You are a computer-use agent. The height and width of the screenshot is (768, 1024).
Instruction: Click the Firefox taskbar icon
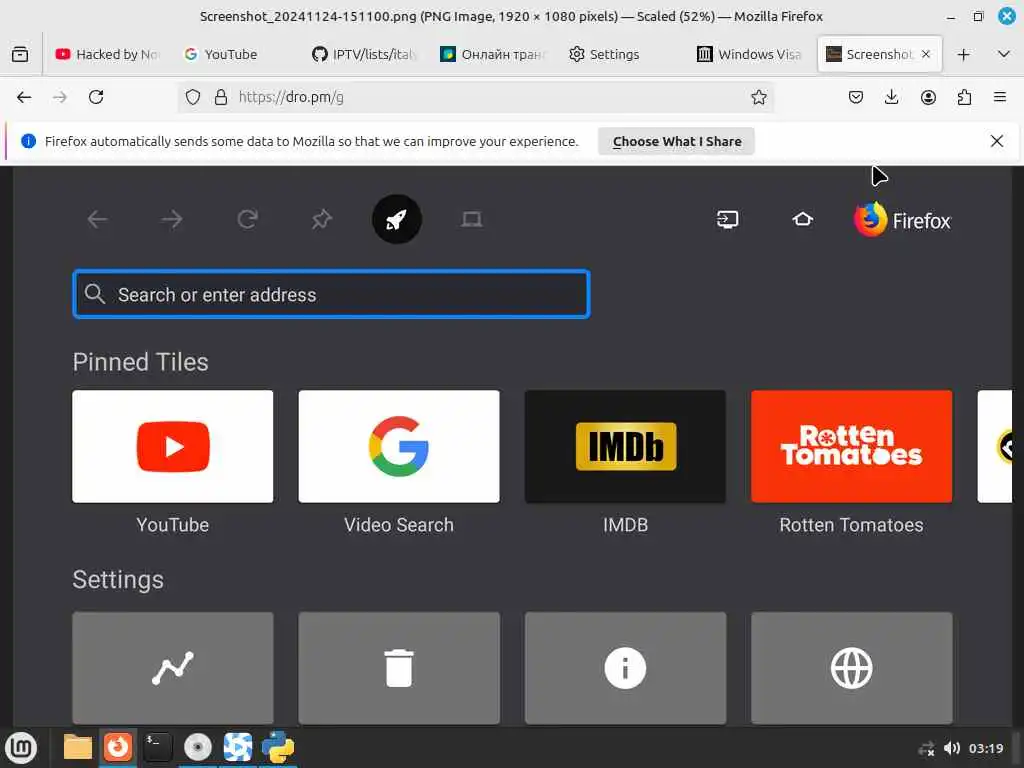(x=118, y=747)
